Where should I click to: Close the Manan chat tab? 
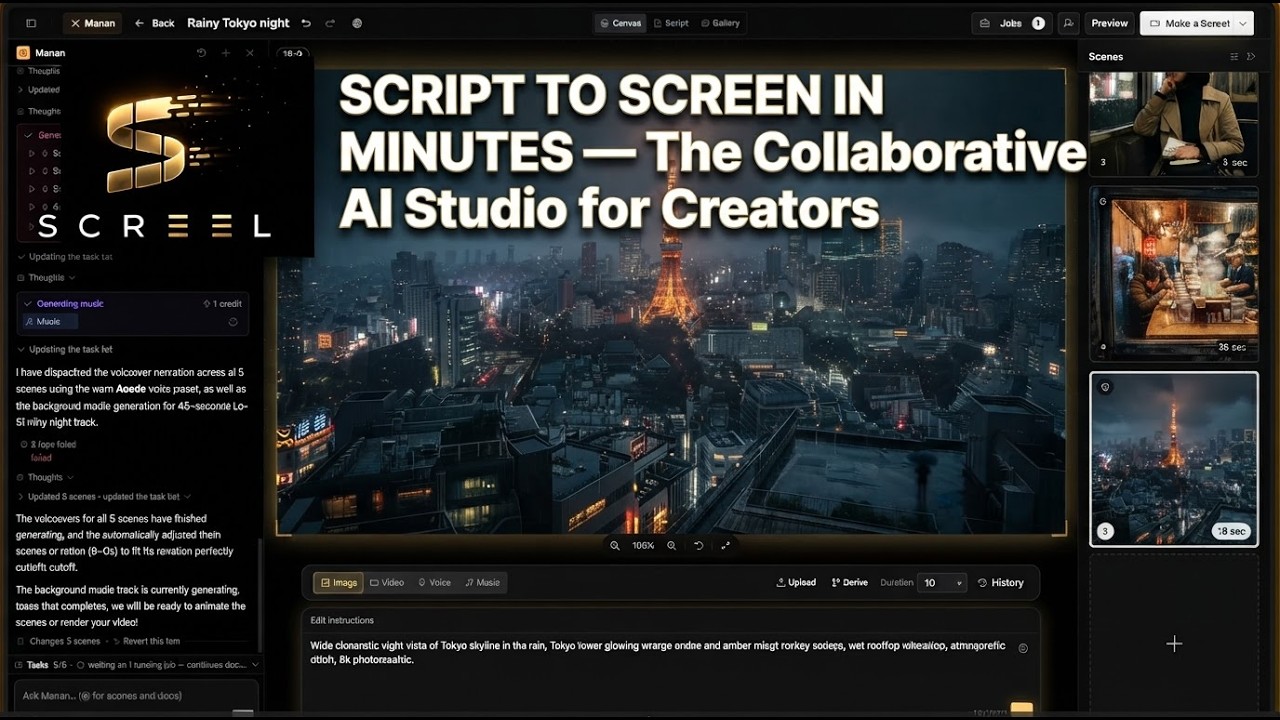[x=75, y=23]
